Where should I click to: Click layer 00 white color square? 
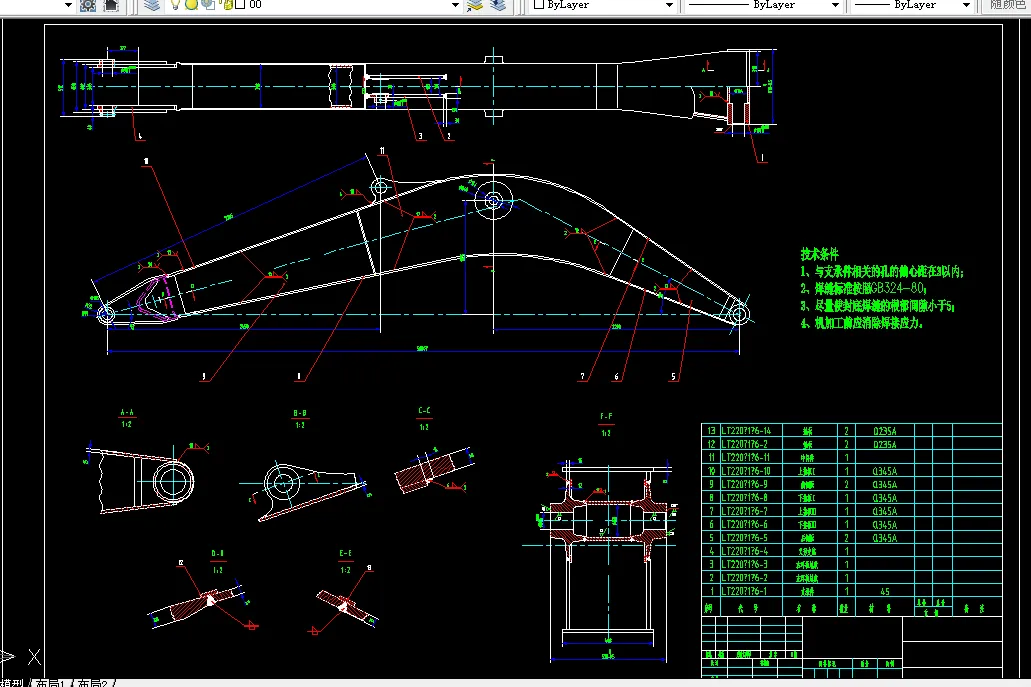[240, 5]
